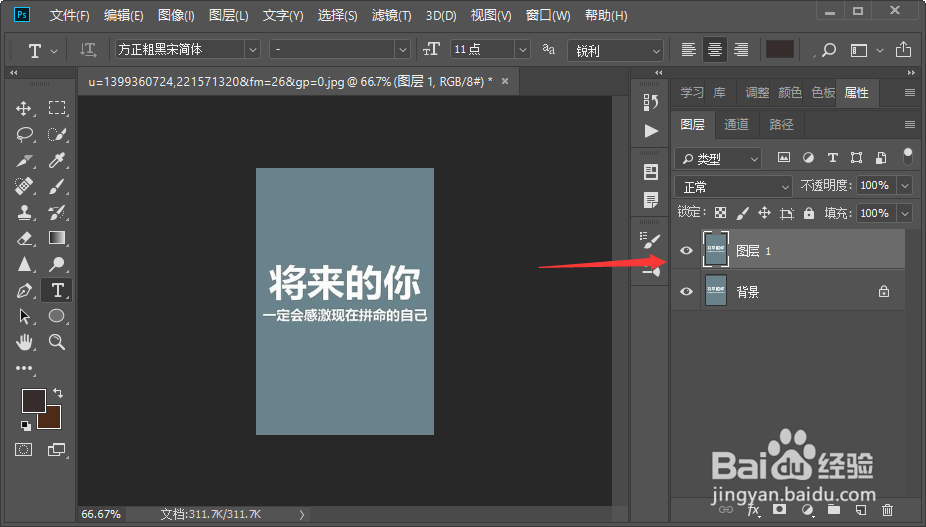Select the Quick Selection tool
This screenshot has height=527, width=926.
coord(57,134)
